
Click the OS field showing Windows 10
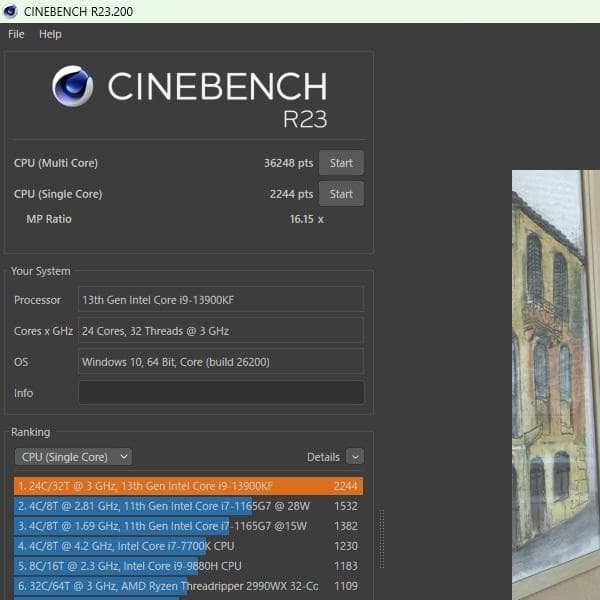(221, 362)
